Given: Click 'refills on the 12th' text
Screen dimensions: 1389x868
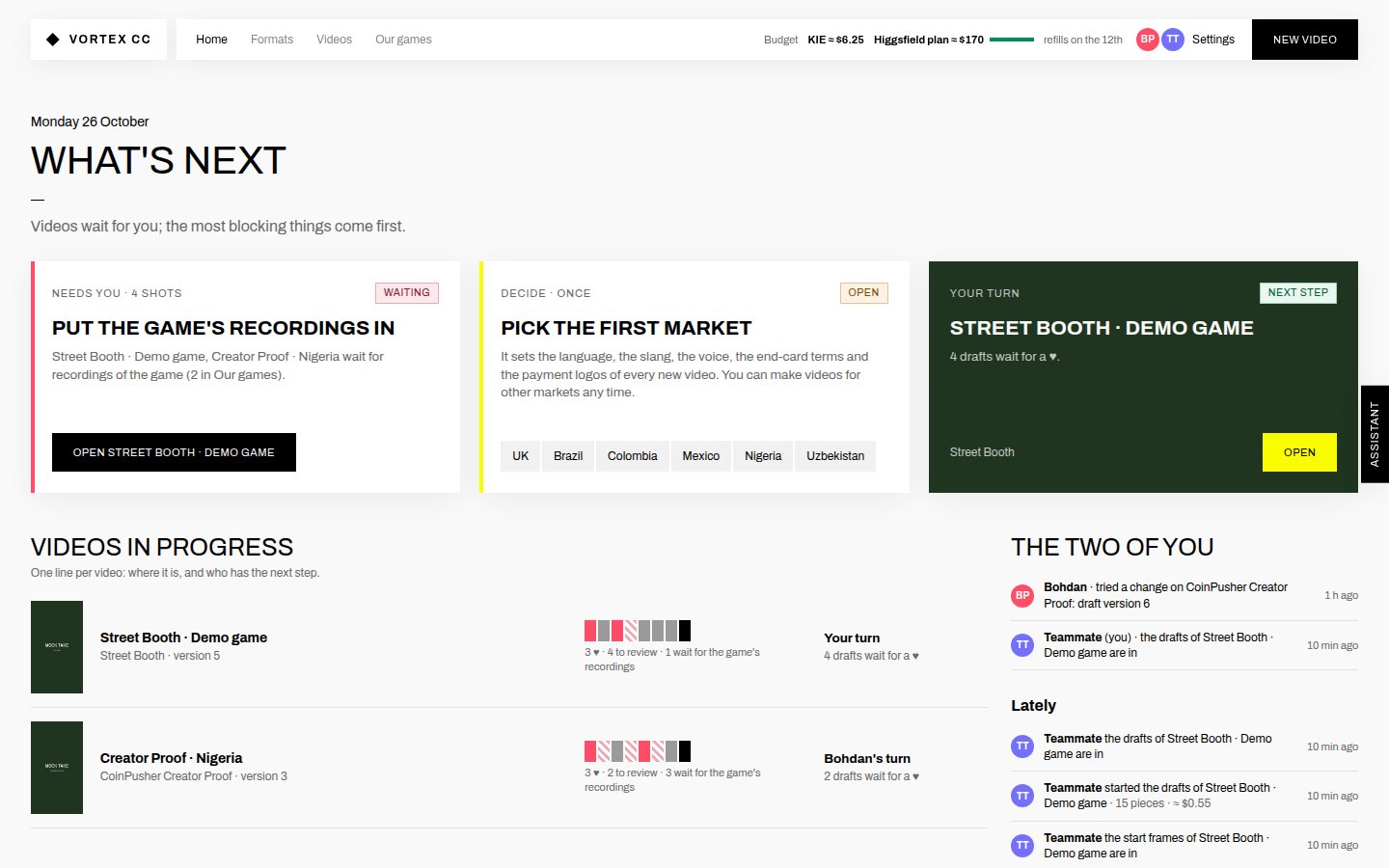Looking at the screenshot, I should (x=1082, y=40).
